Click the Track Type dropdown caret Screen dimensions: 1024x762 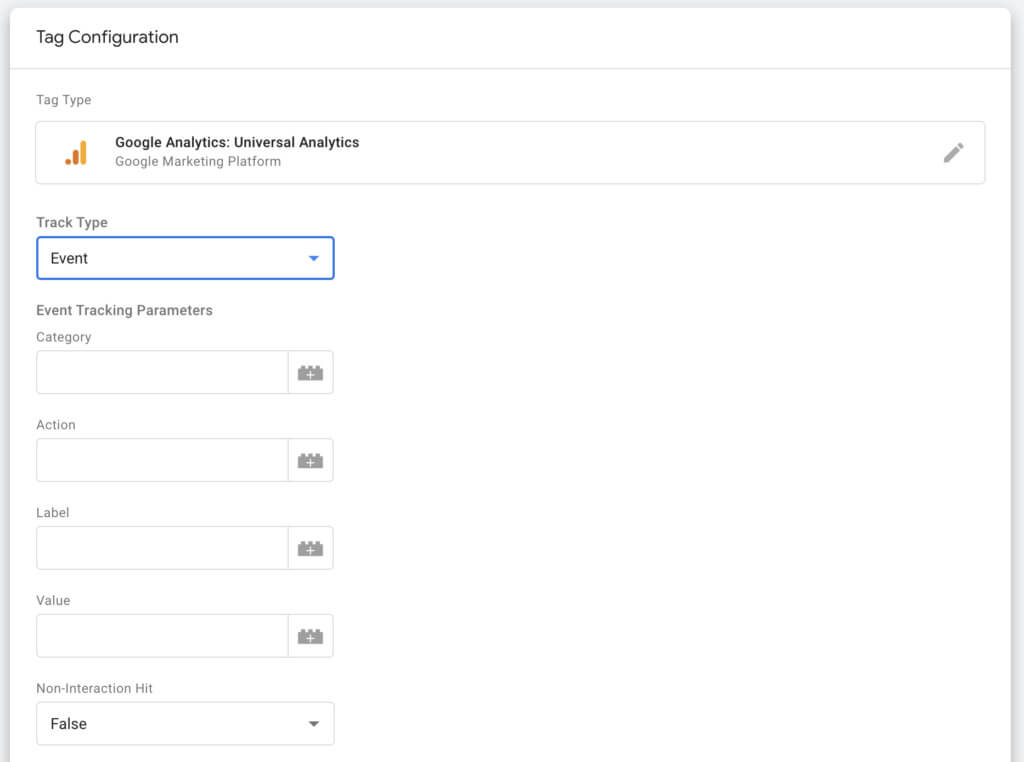(x=313, y=257)
